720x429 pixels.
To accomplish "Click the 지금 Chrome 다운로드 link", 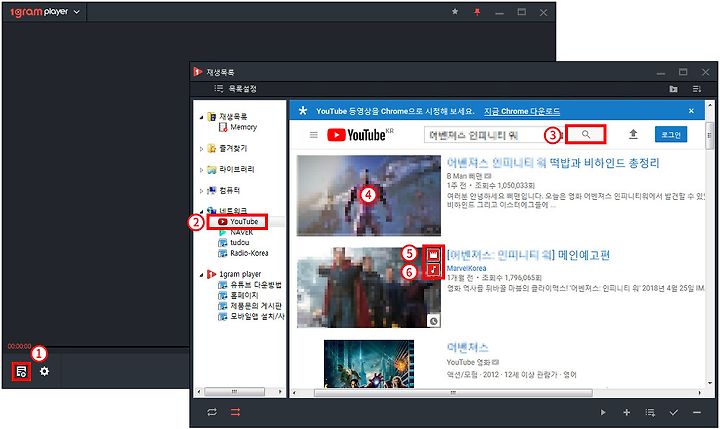I will click(x=522, y=111).
